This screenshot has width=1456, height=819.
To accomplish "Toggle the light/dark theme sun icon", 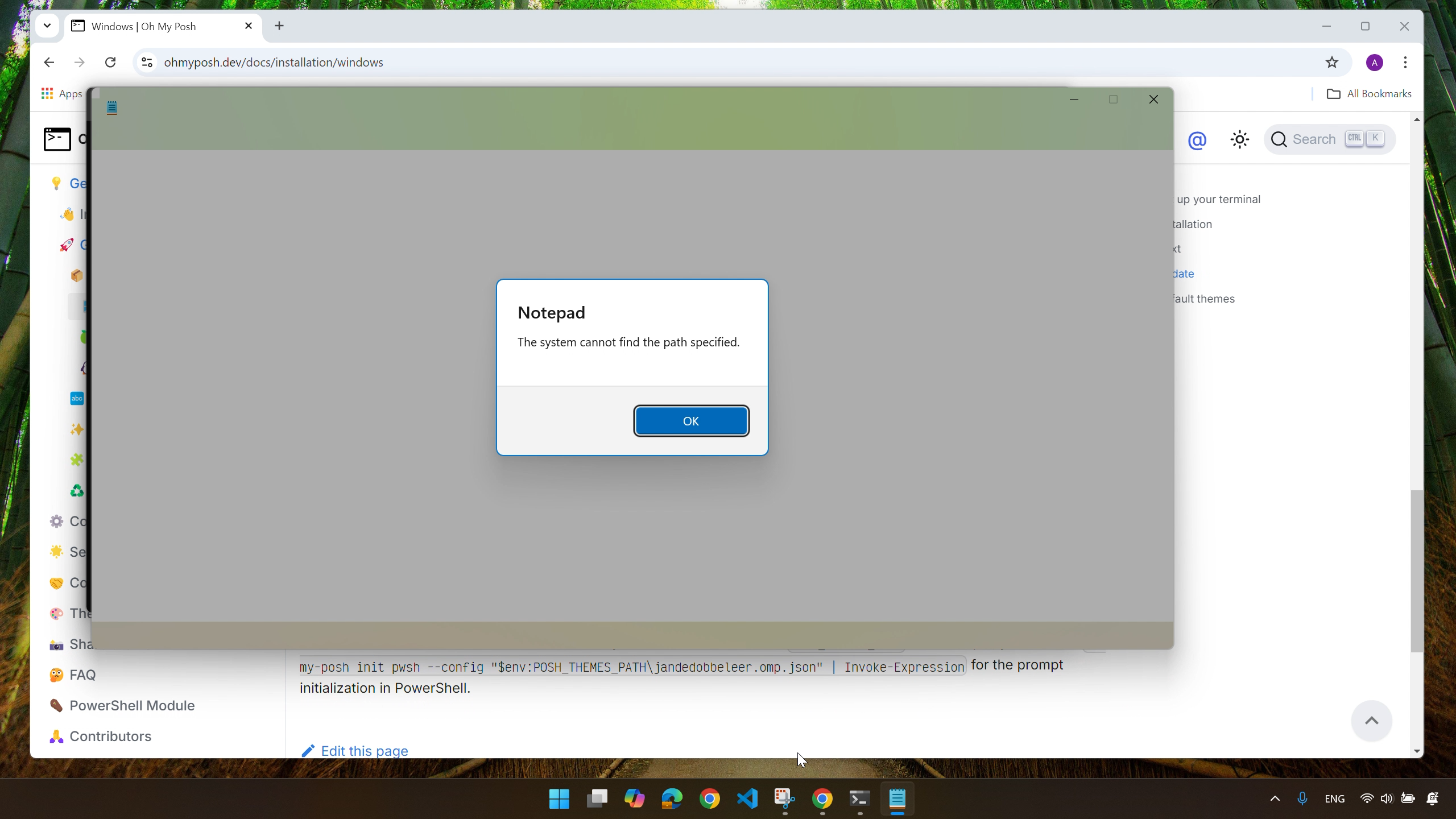I will pos(1239,139).
